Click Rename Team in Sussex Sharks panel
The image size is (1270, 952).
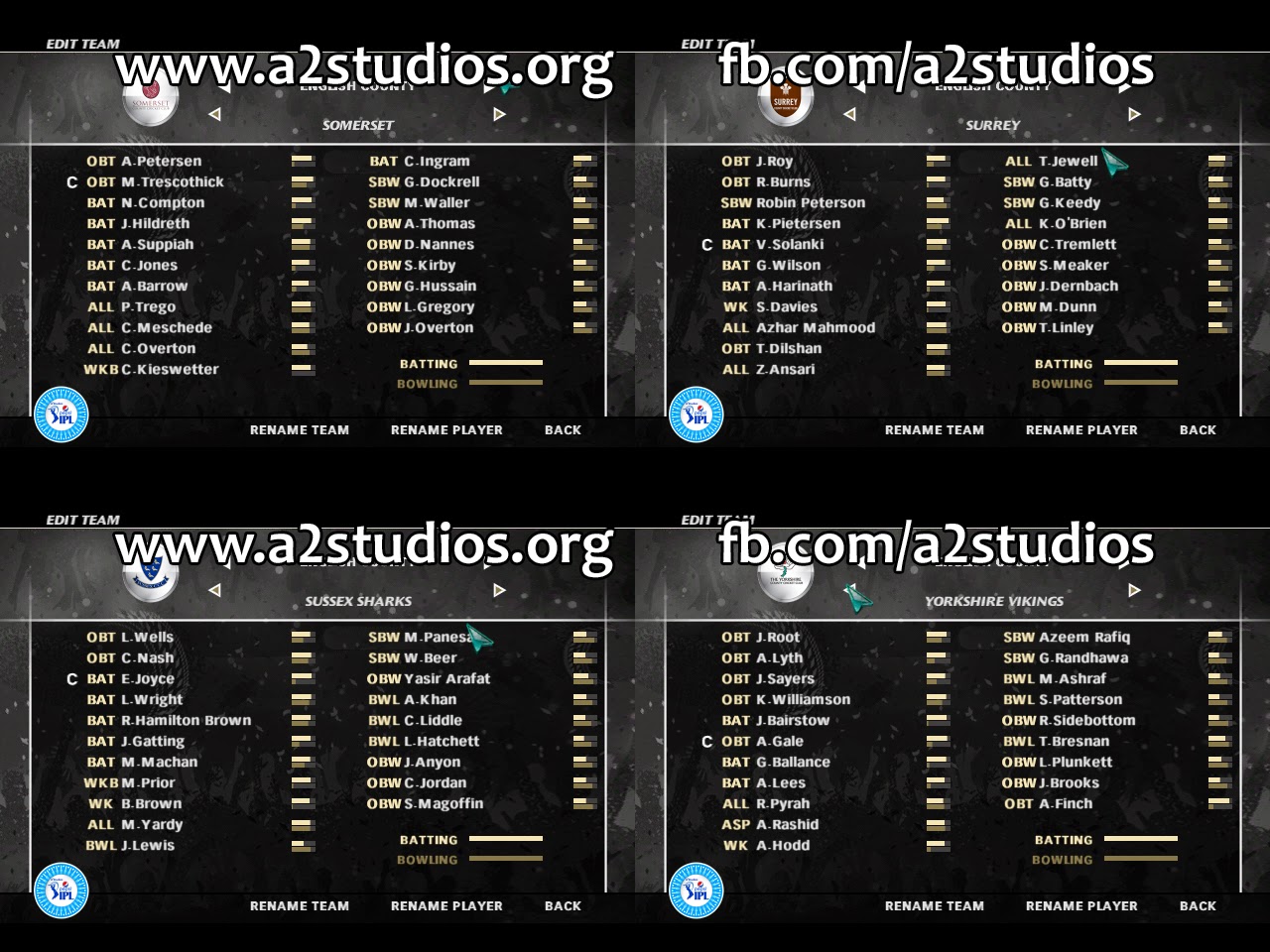300,905
